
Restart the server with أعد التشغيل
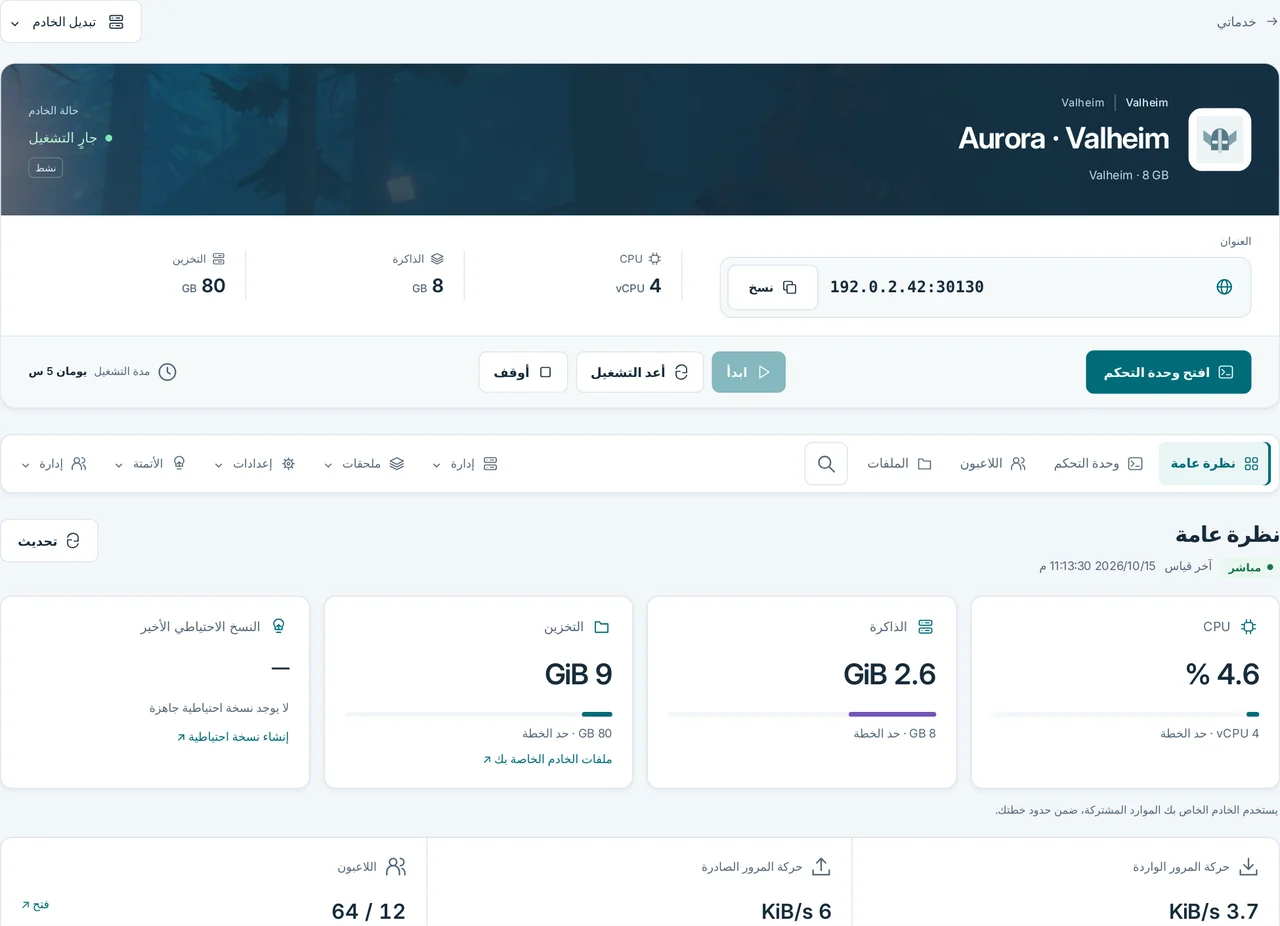(x=640, y=372)
